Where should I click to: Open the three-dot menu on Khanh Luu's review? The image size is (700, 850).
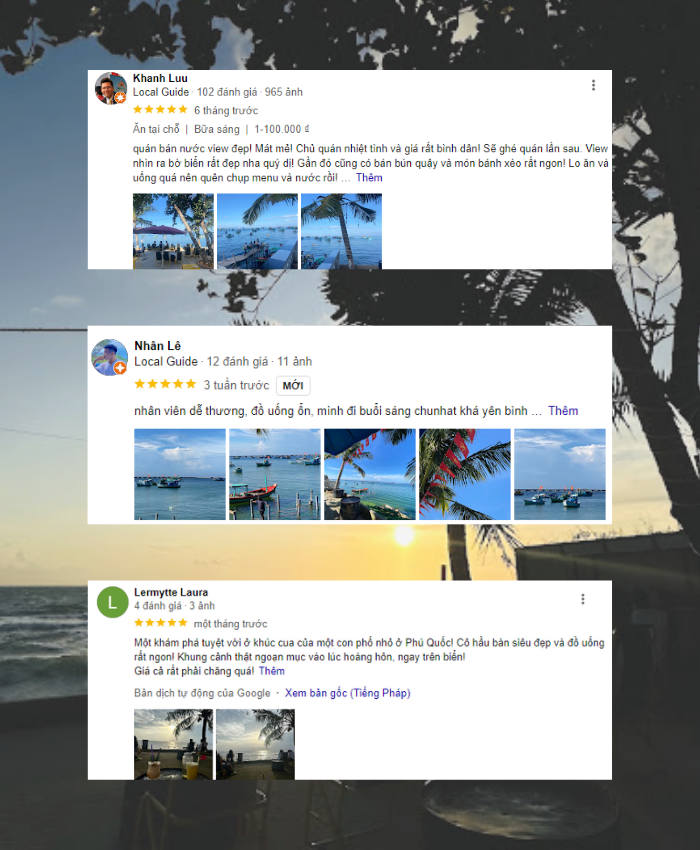click(593, 85)
